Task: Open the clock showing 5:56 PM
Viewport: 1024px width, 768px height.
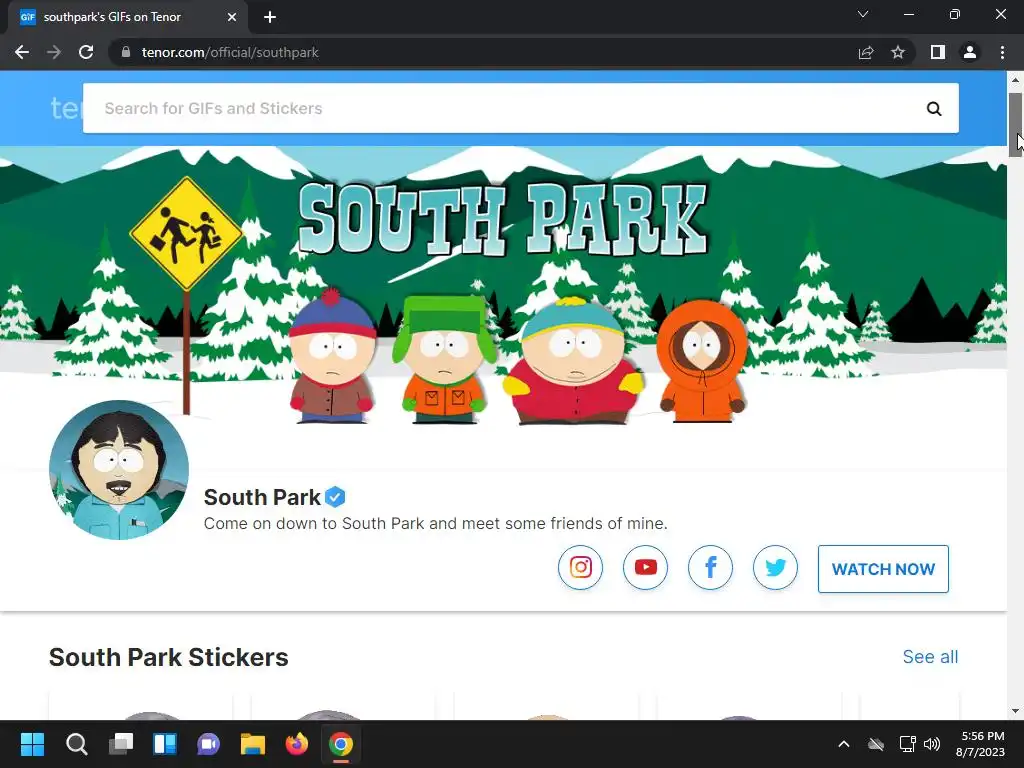Action: [981, 744]
